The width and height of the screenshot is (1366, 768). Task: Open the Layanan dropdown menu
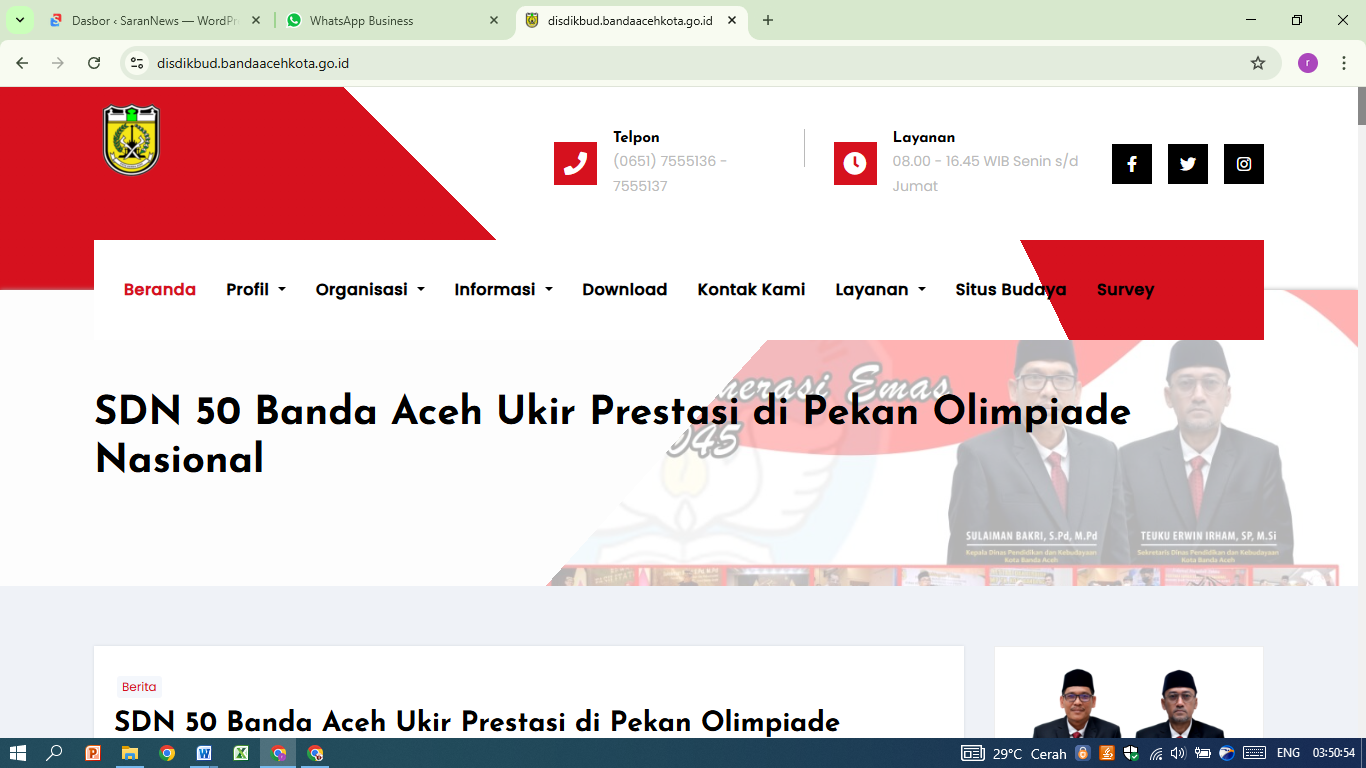click(x=880, y=289)
